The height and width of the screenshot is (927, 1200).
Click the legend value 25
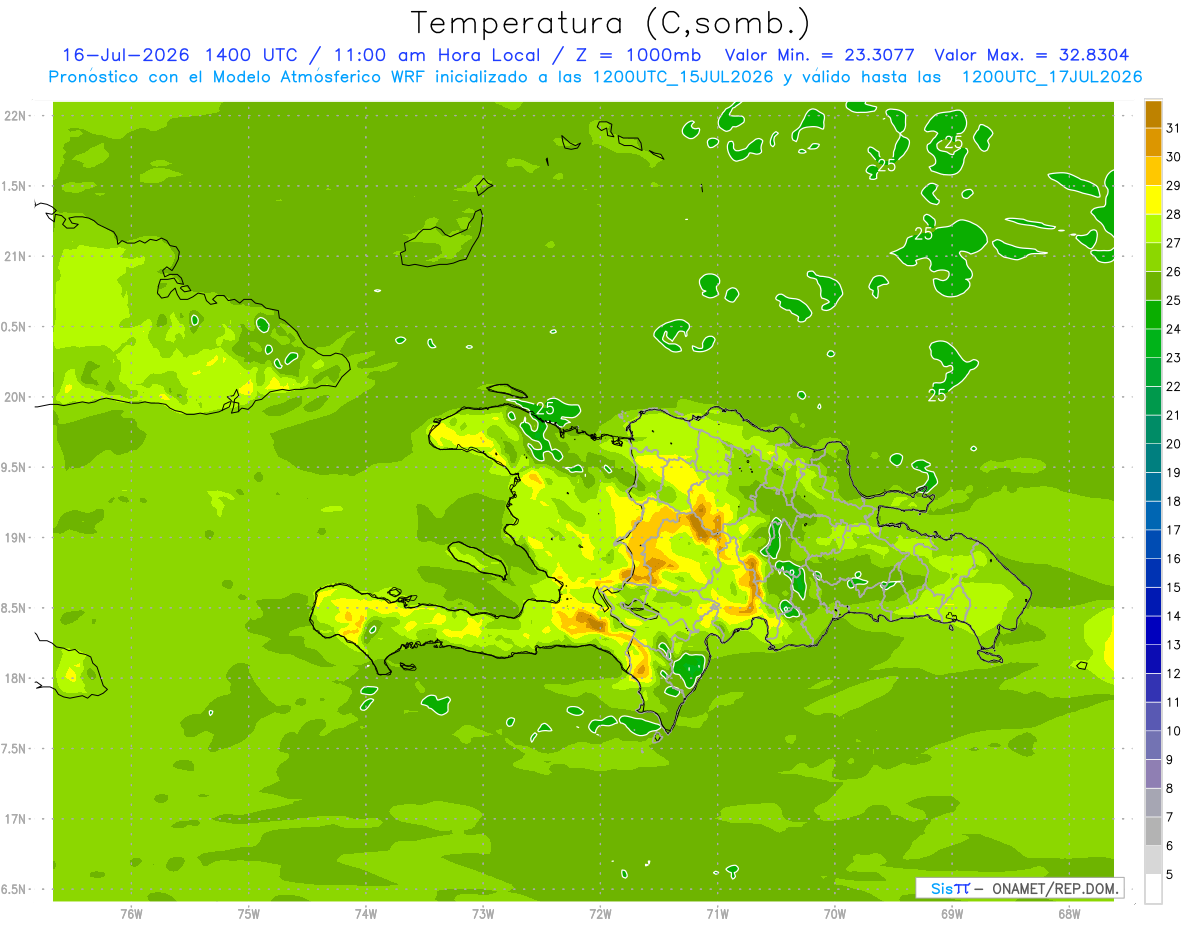[x=1174, y=300]
